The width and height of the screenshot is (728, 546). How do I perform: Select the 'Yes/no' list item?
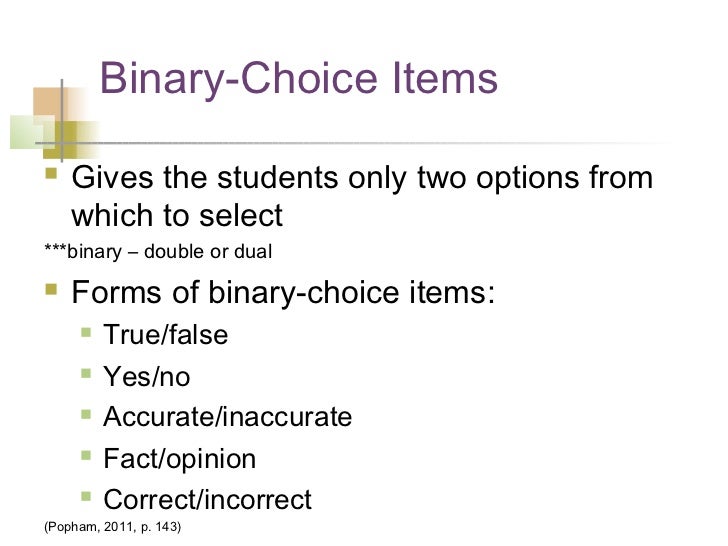[x=147, y=376]
